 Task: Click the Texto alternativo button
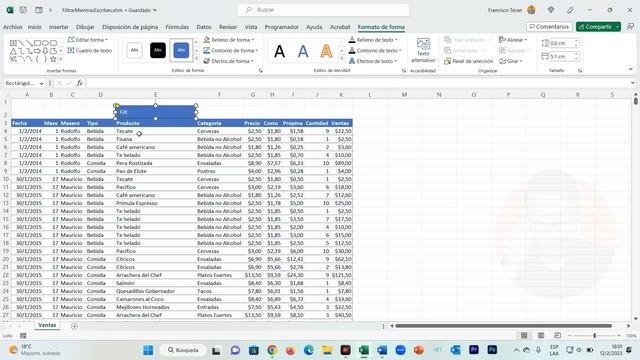pos(423,50)
